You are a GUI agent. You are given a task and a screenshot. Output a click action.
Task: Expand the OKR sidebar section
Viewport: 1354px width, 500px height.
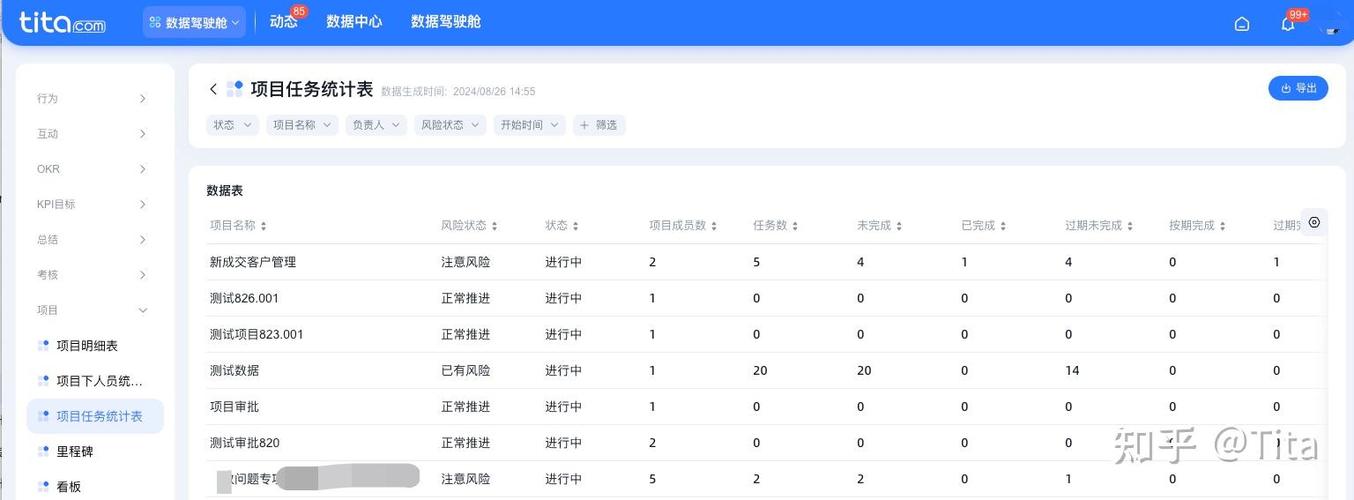pyautogui.click(x=92, y=169)
